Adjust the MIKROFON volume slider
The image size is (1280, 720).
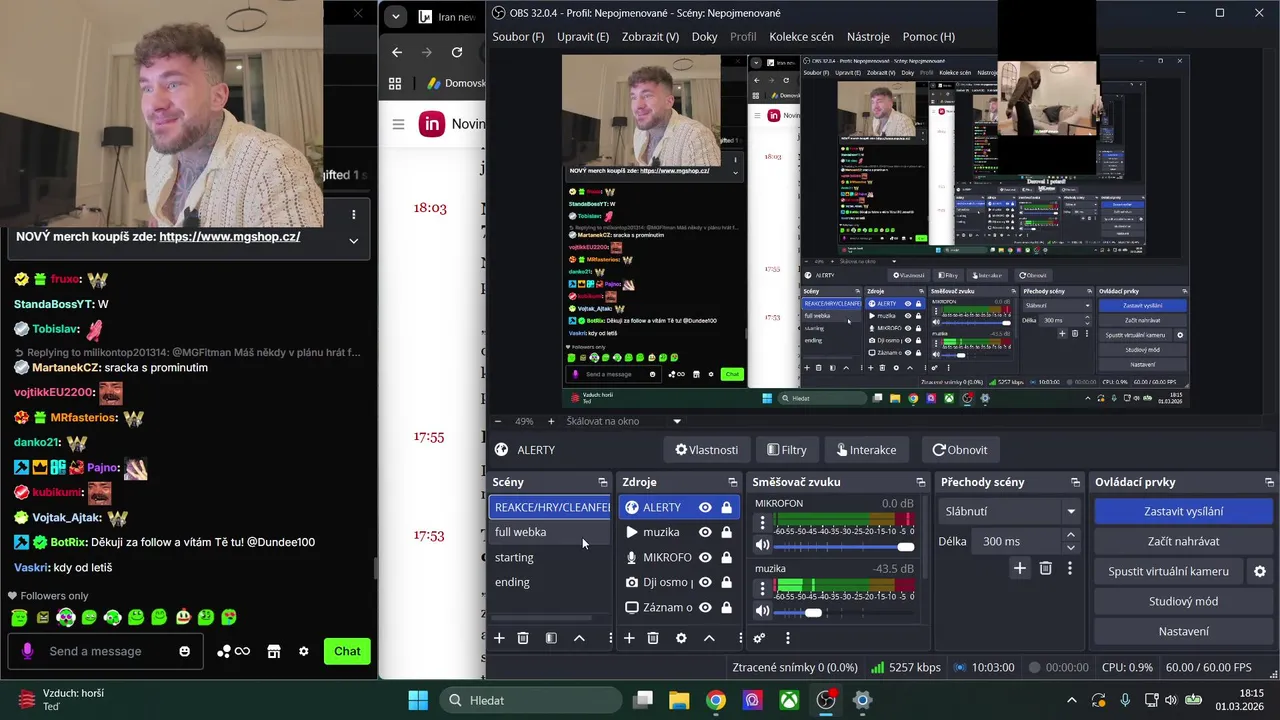(x=844, y=547)
